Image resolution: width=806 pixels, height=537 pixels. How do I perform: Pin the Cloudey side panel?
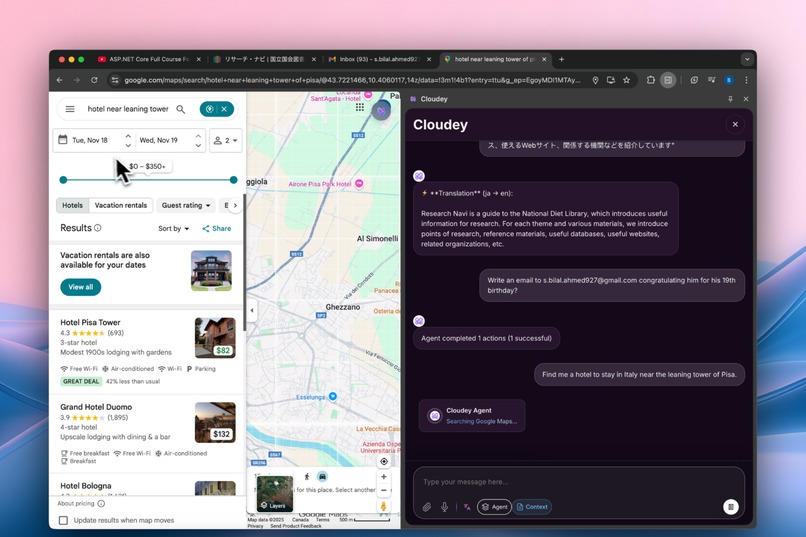pyautogui.click(x=730, y=99)
